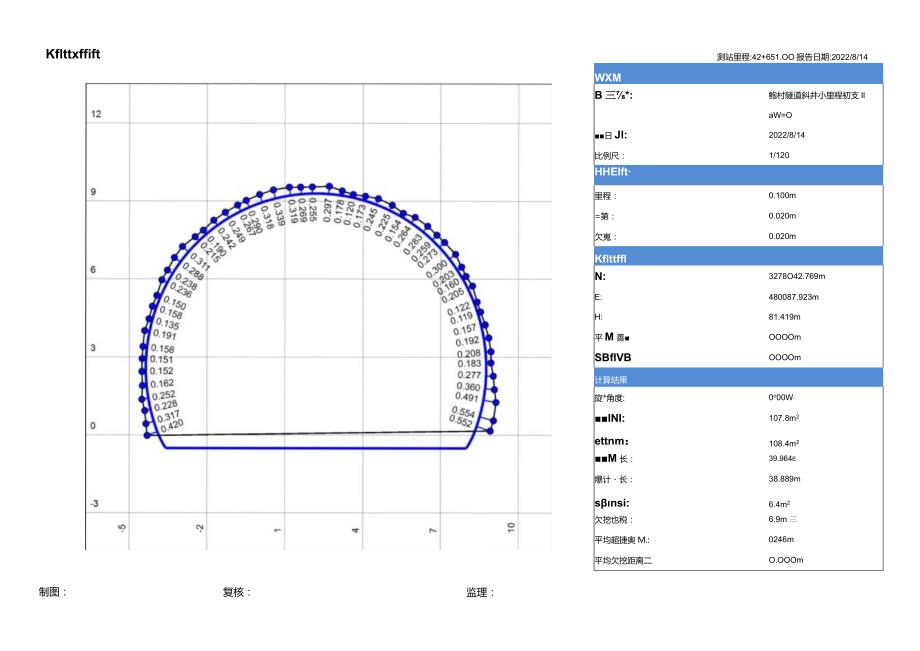Viewport: 920px width, 651px height.
Task: Click the 107.8m² area value
Action: pos(784,419)
